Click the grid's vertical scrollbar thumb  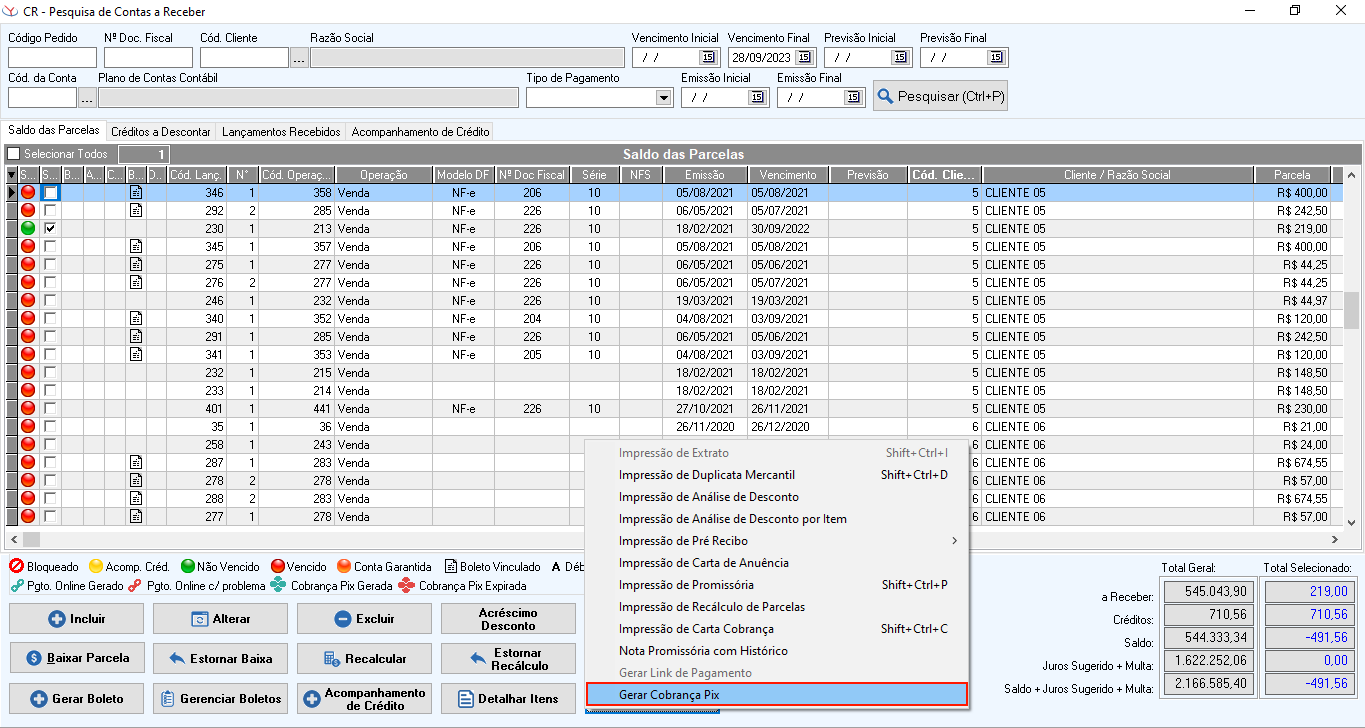[1351, 310]
